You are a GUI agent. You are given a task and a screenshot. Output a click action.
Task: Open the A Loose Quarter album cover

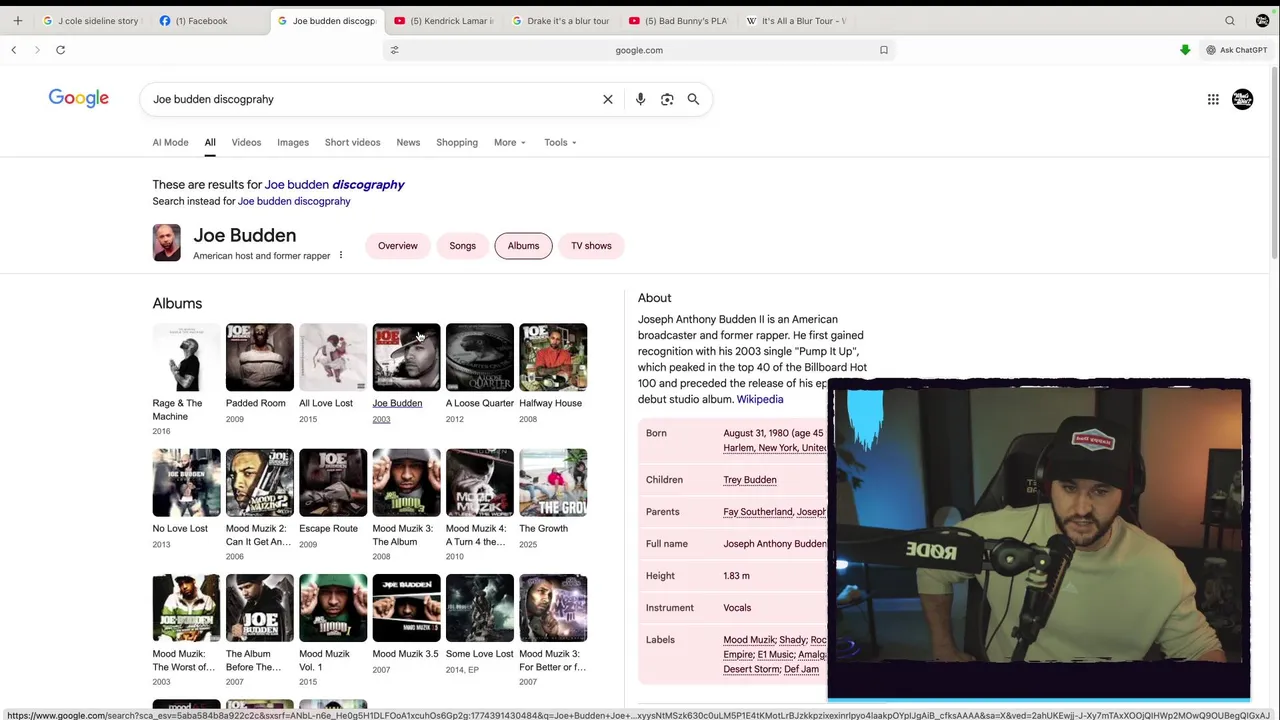click(x=480, y=357)
